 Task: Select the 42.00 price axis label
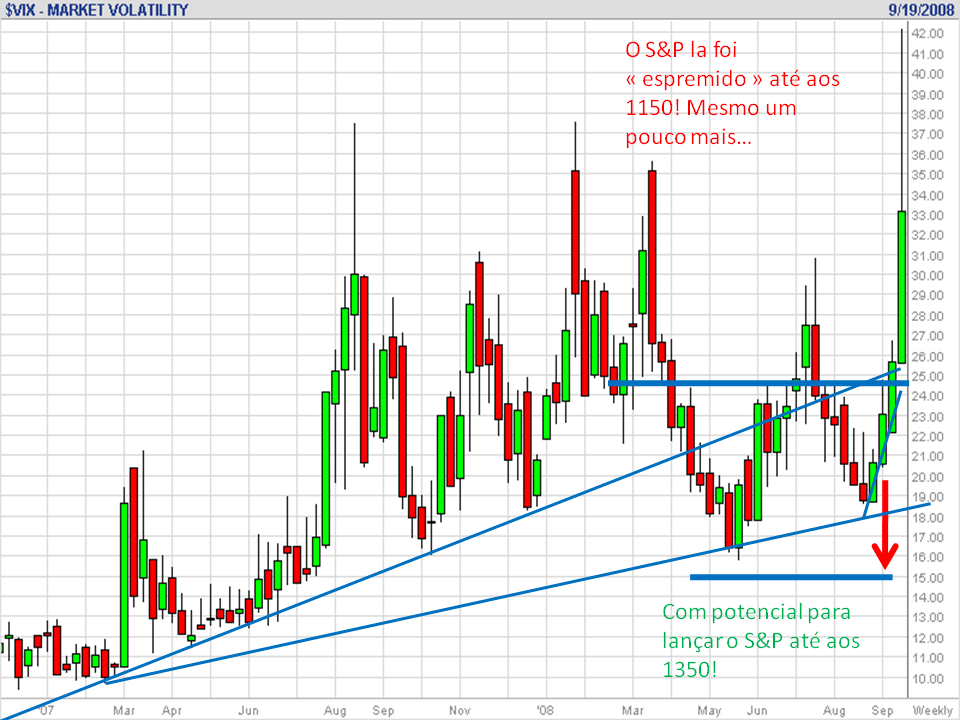pyautogui.click(x=928, y=34)
